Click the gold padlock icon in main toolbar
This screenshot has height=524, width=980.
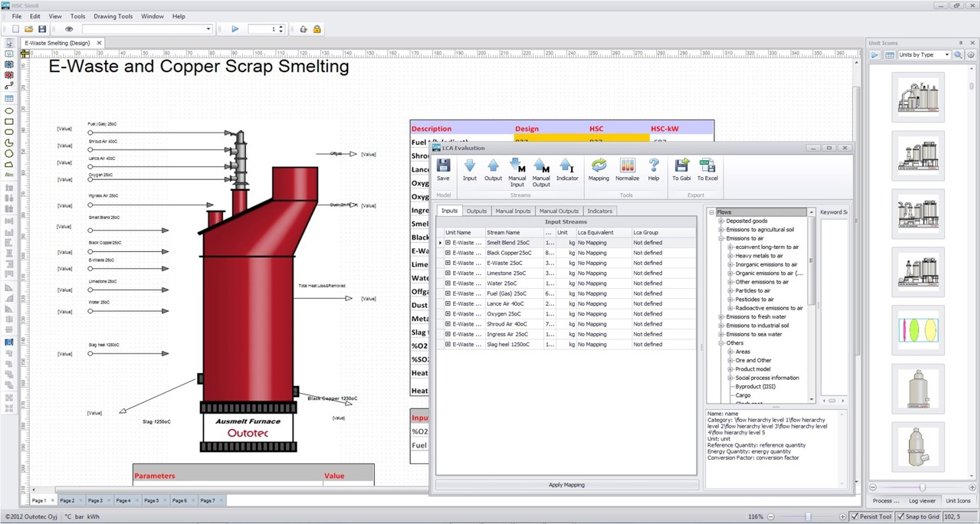tap(317, 29)
